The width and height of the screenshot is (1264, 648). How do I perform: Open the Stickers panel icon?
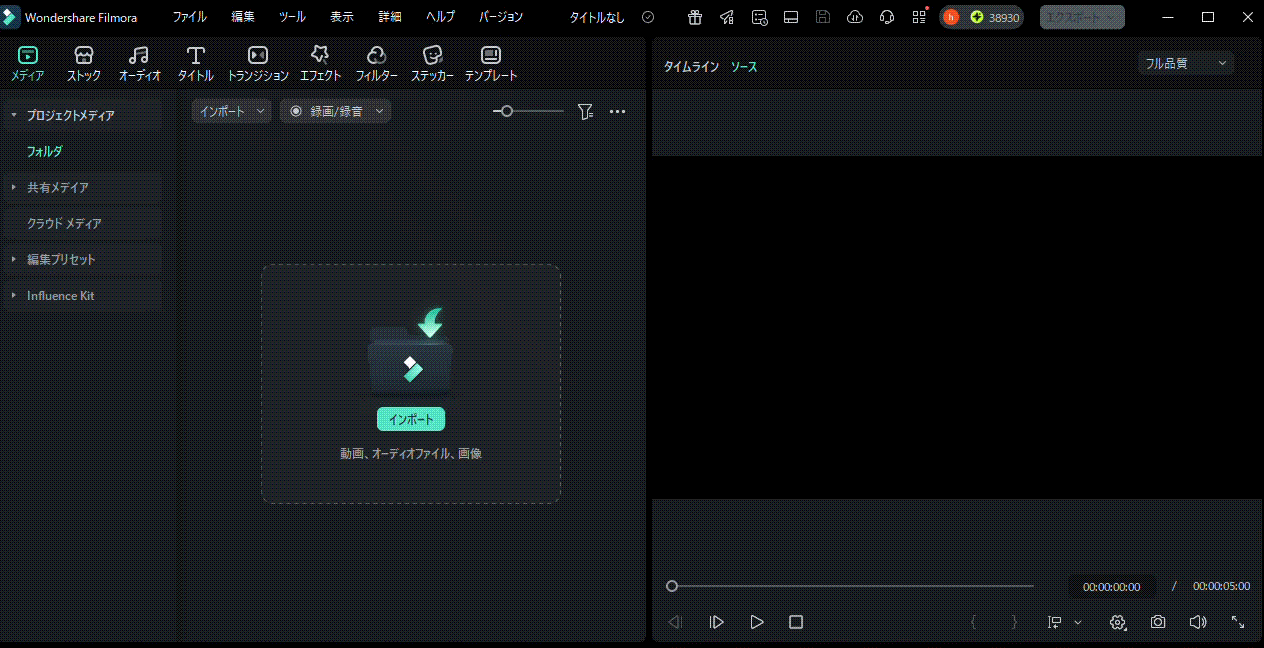pos(432,56)
